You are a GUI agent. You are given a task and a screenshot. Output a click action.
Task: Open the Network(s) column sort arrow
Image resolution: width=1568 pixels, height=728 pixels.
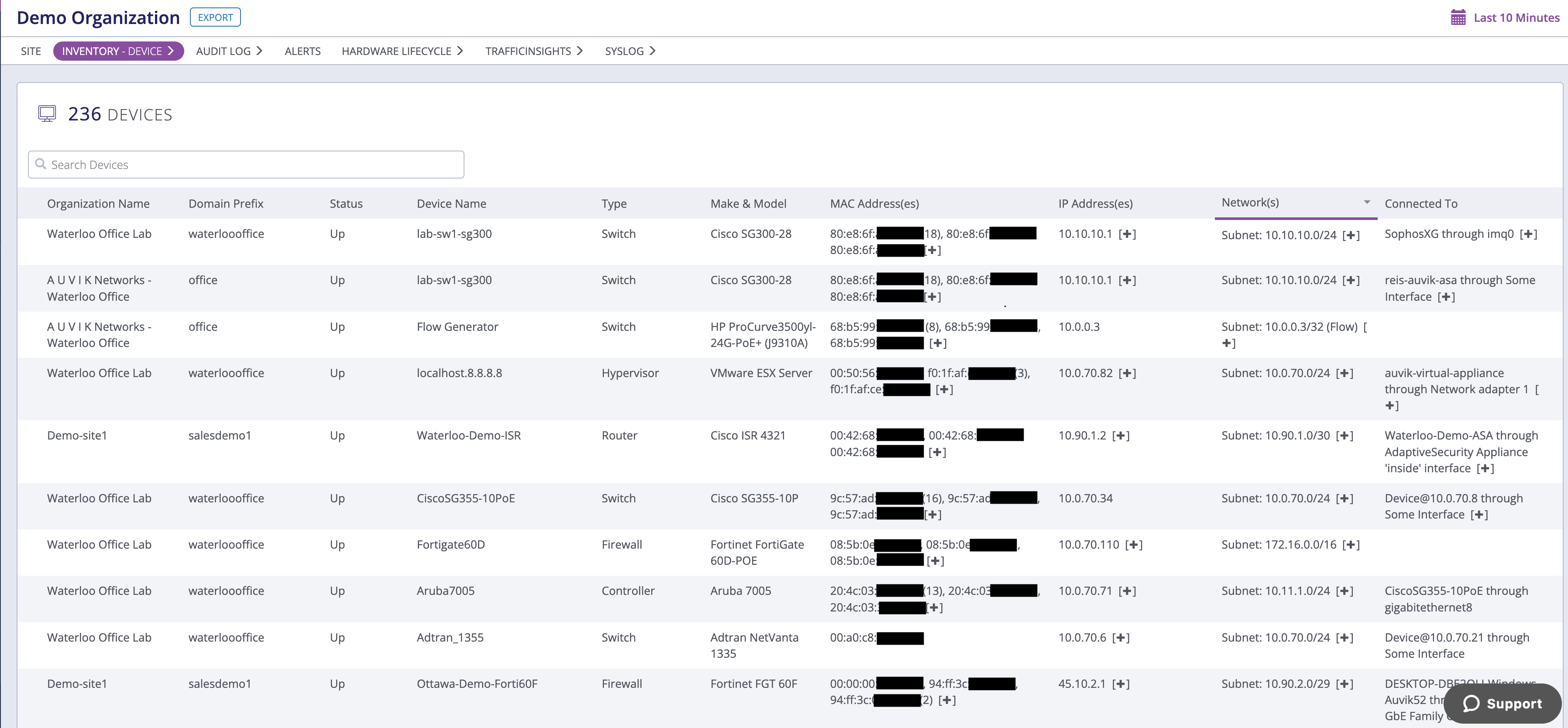tap(1366, 202)
